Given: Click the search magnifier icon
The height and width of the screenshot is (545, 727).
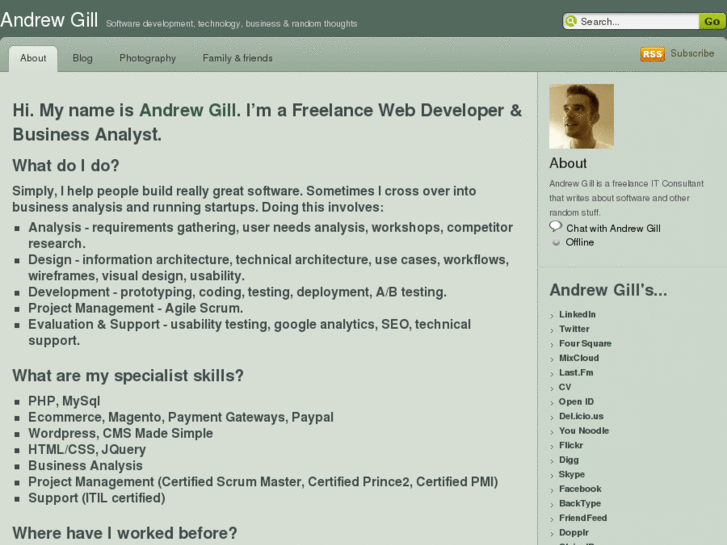Looking at the screenshot, I should [571, 21].
